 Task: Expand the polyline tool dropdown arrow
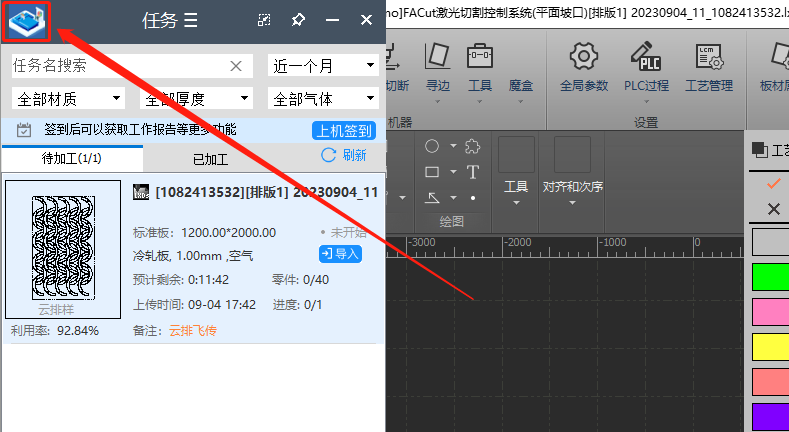tap(453, 198)
